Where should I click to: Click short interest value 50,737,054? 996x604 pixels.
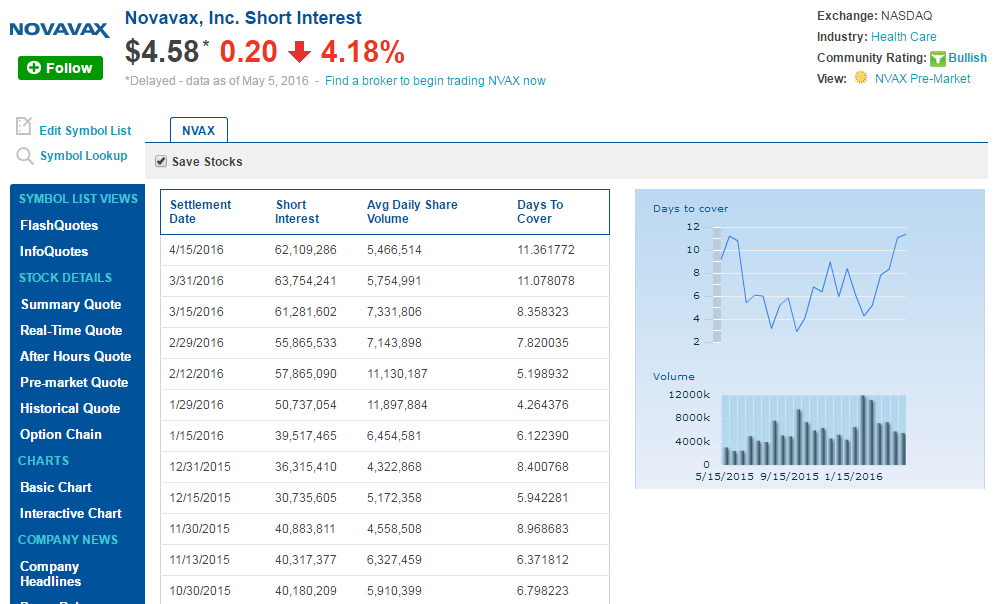click(x=306, y=405)
